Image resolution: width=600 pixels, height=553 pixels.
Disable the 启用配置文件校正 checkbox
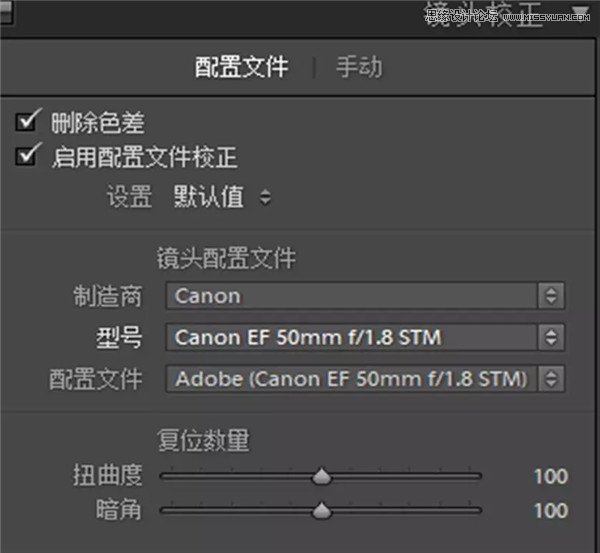tap(27, 156)
